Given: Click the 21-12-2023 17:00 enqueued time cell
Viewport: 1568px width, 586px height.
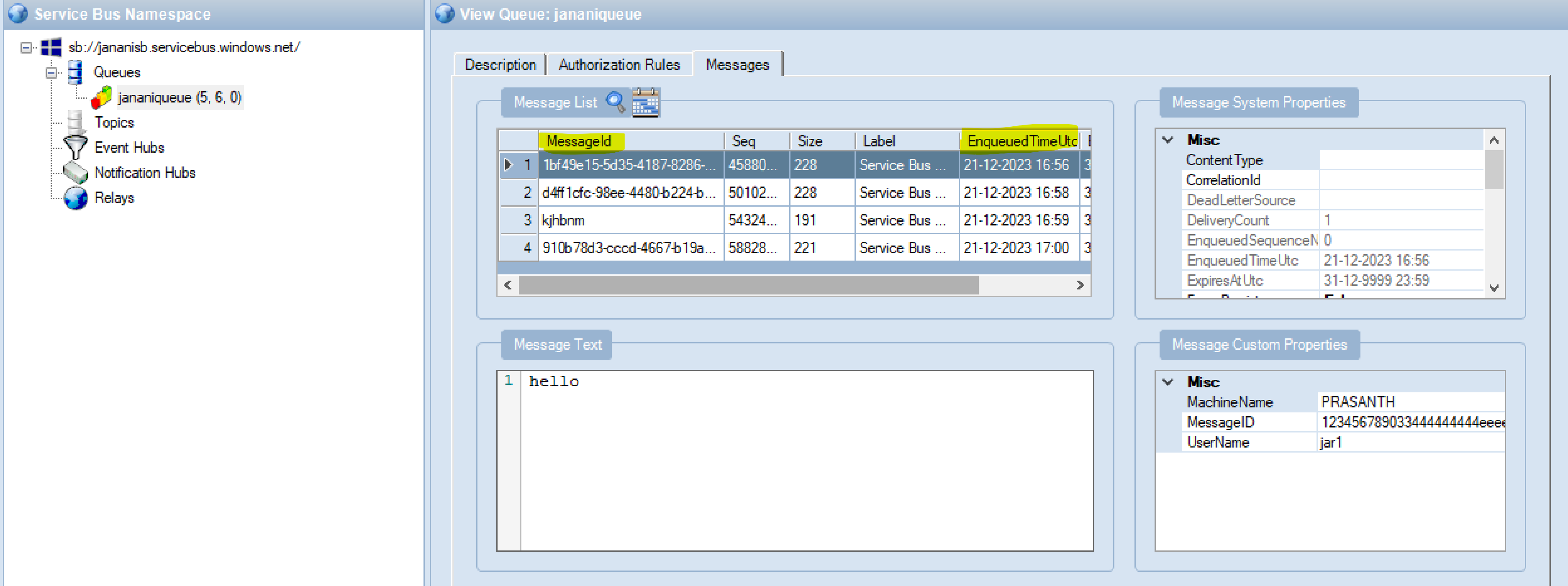Looking at the screenshot, I should coord(1019,248).
